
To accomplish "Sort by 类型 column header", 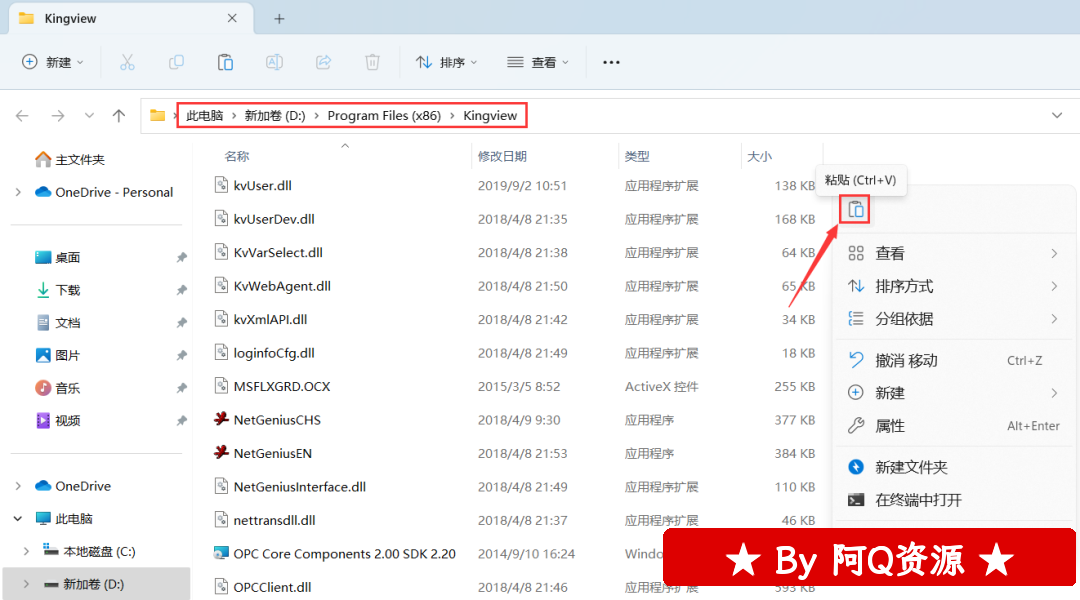I will [x=637, y=156].
